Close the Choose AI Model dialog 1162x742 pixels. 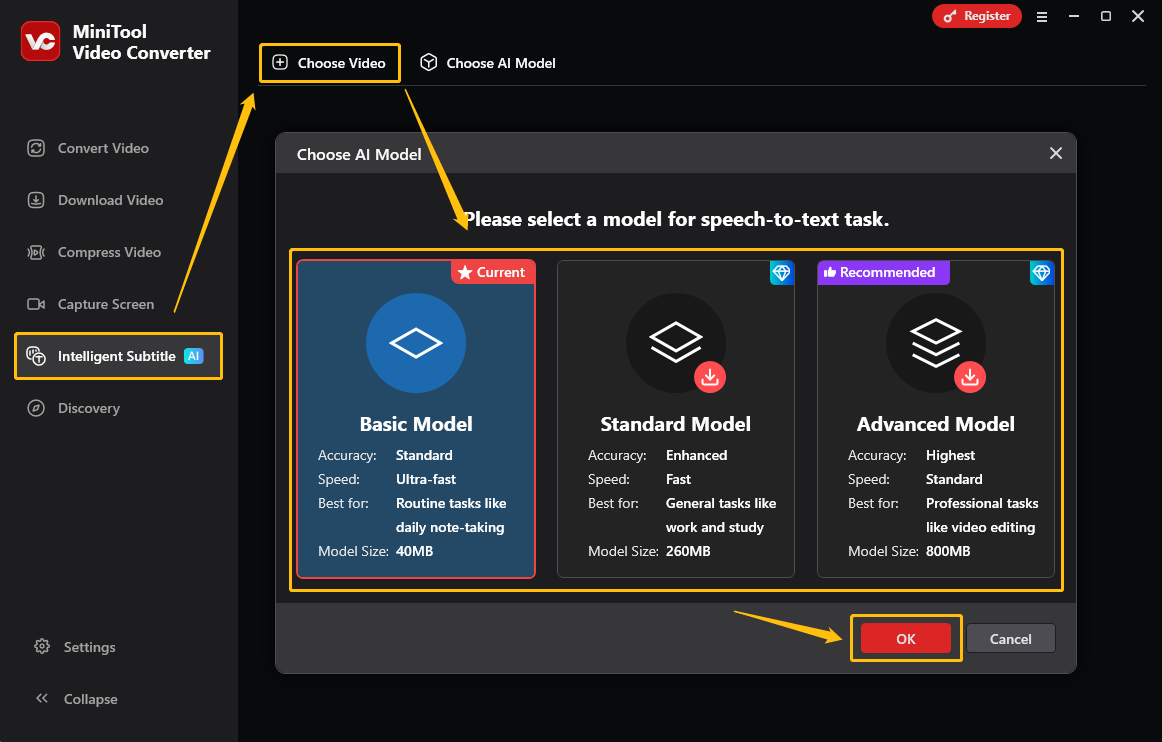(x=1055, y=153)
